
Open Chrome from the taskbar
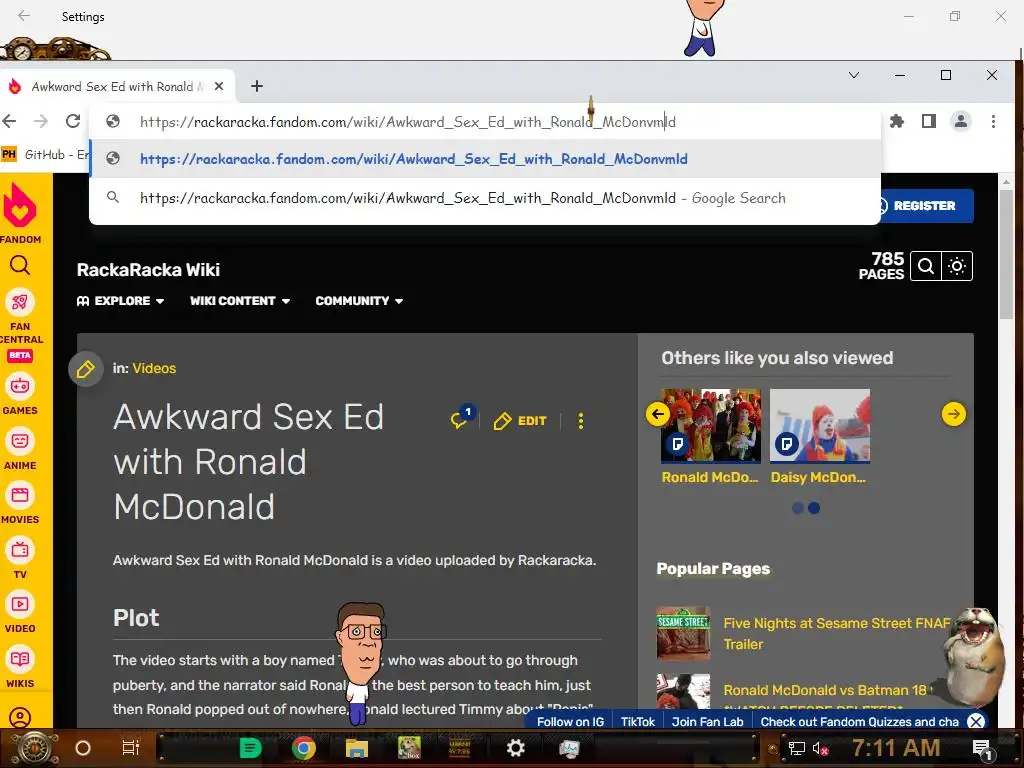(x=304, y=748)
